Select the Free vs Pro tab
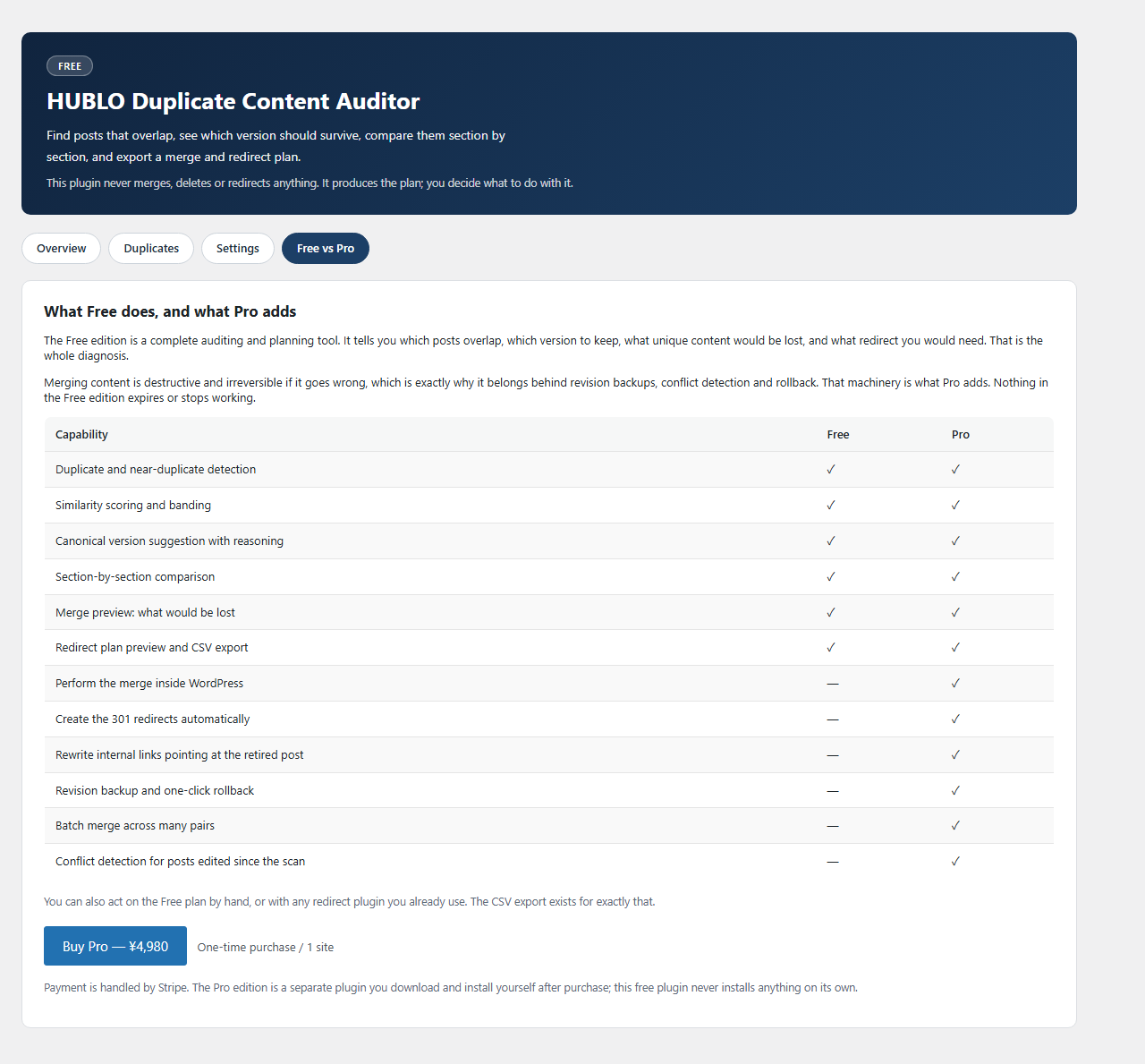 tap(326, 249)
